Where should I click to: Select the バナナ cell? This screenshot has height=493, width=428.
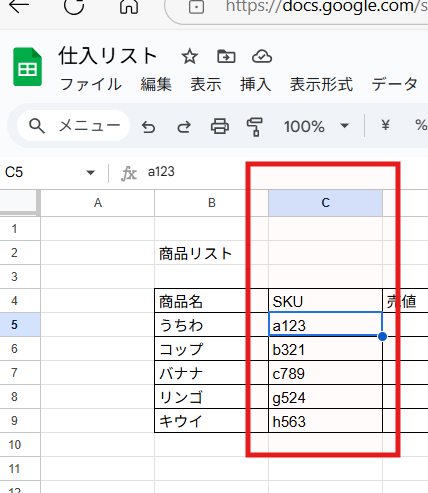[x=211, y=373]
